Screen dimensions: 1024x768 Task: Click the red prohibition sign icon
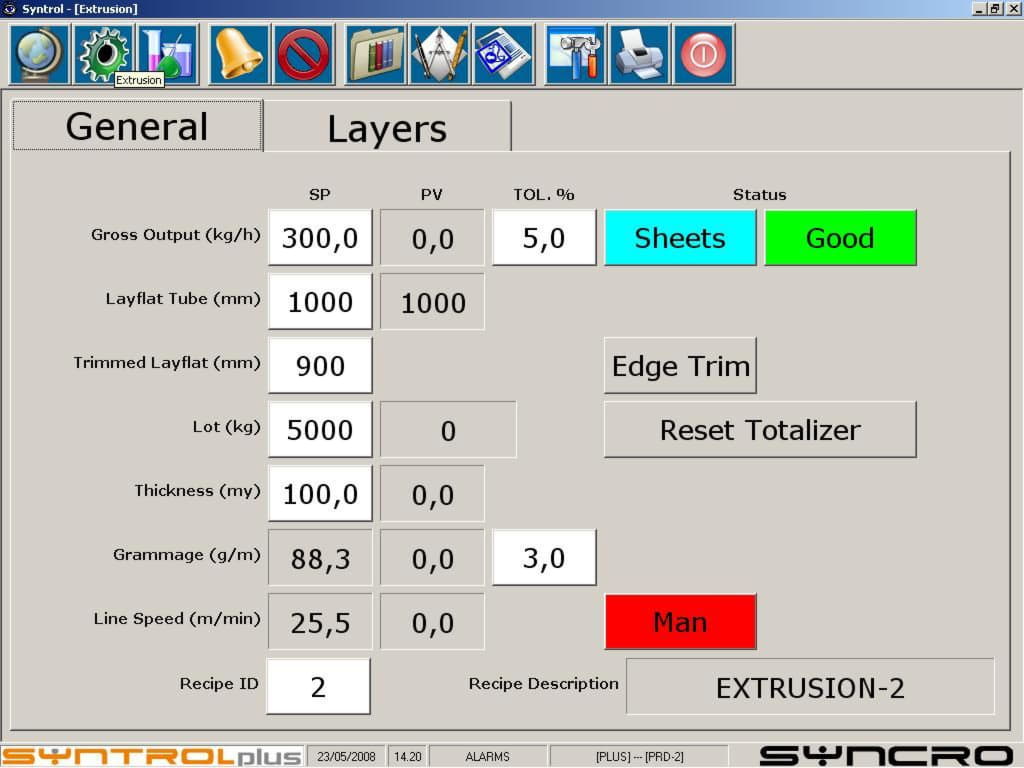304,54
